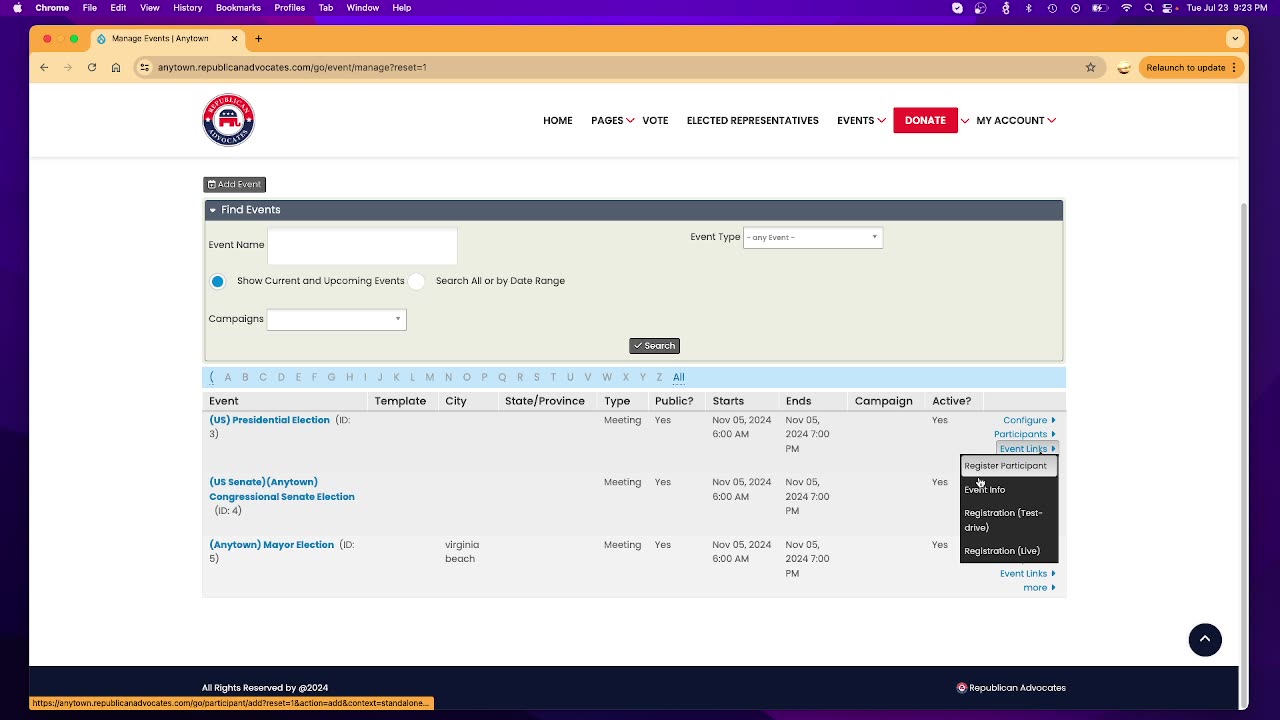
Task: Click the site information icon in address bar
Action: [x=145, y=67]
